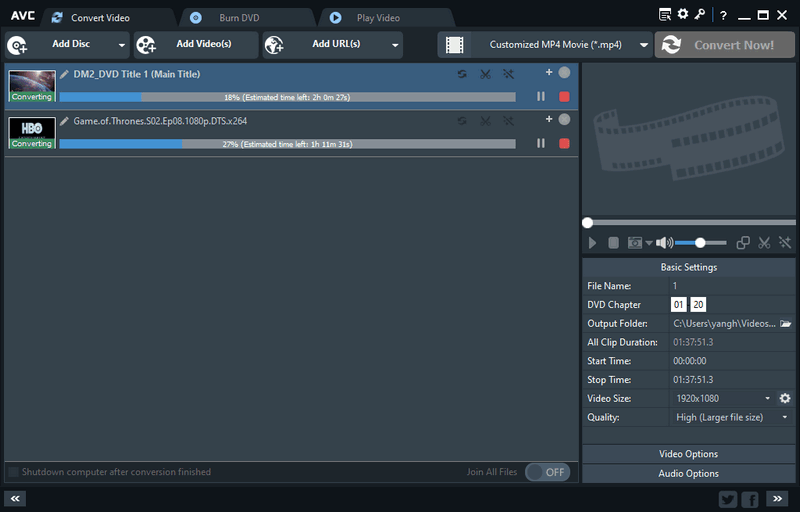The width and height of the screenshot is (800, 512).
Task: Pause the Game.of.Thrones conversion
Action: click(x=541, y=143)
